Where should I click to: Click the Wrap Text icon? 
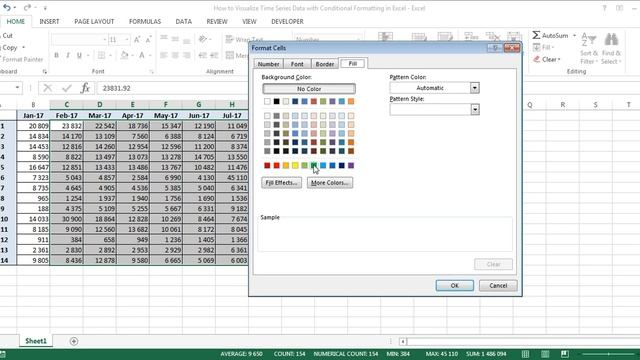click(x=229, y=39)
